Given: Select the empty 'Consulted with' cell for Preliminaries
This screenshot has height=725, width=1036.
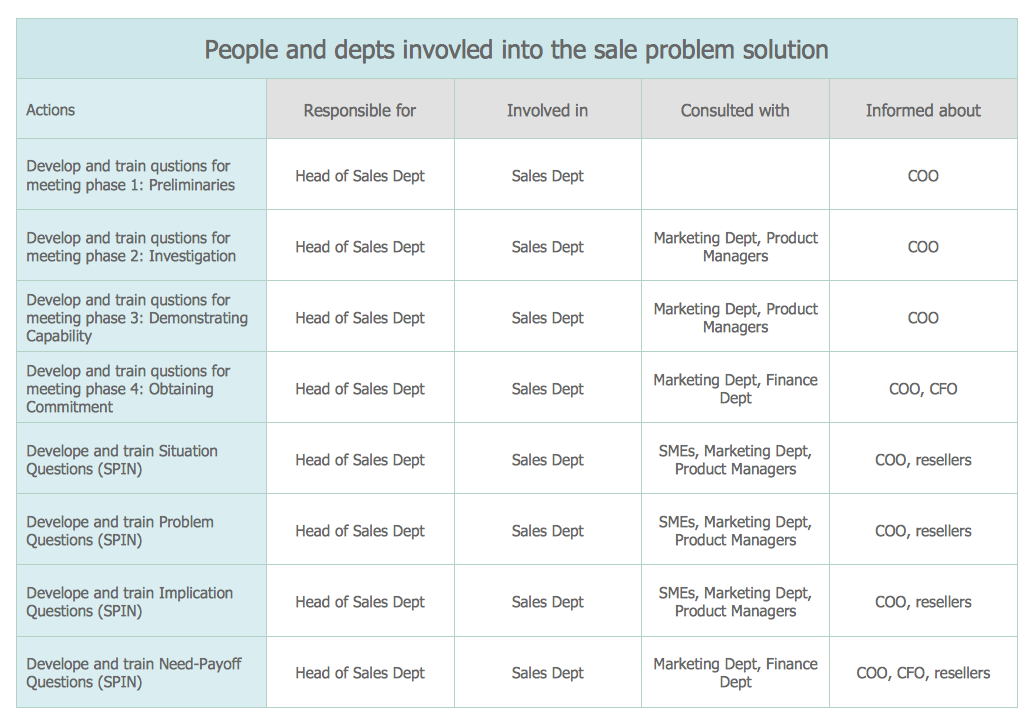Looking at the screenshot, I should pyautogui.click(x=735, y=175).
